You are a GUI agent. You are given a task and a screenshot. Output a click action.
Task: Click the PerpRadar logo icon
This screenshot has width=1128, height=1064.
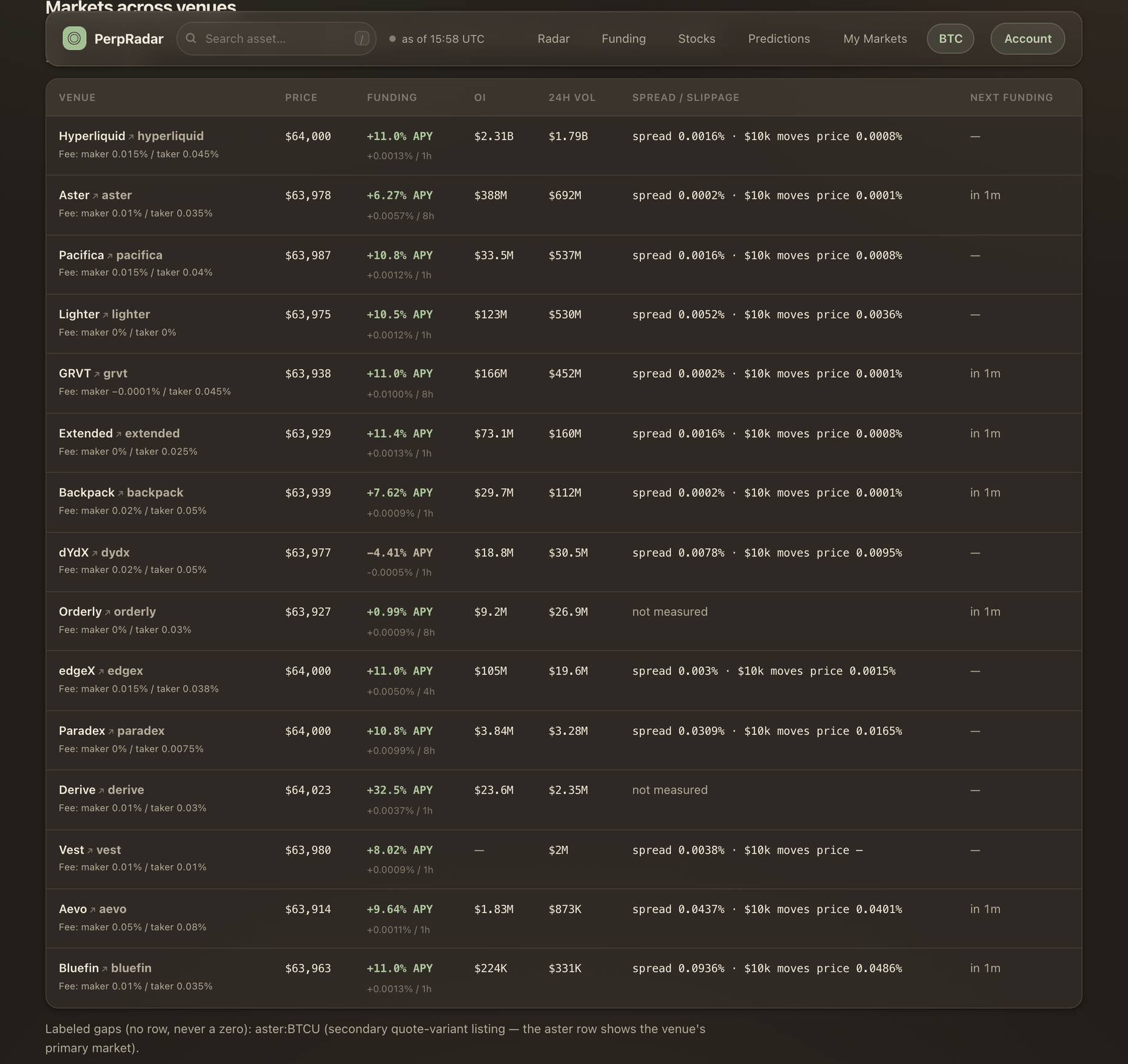(74, 38)
